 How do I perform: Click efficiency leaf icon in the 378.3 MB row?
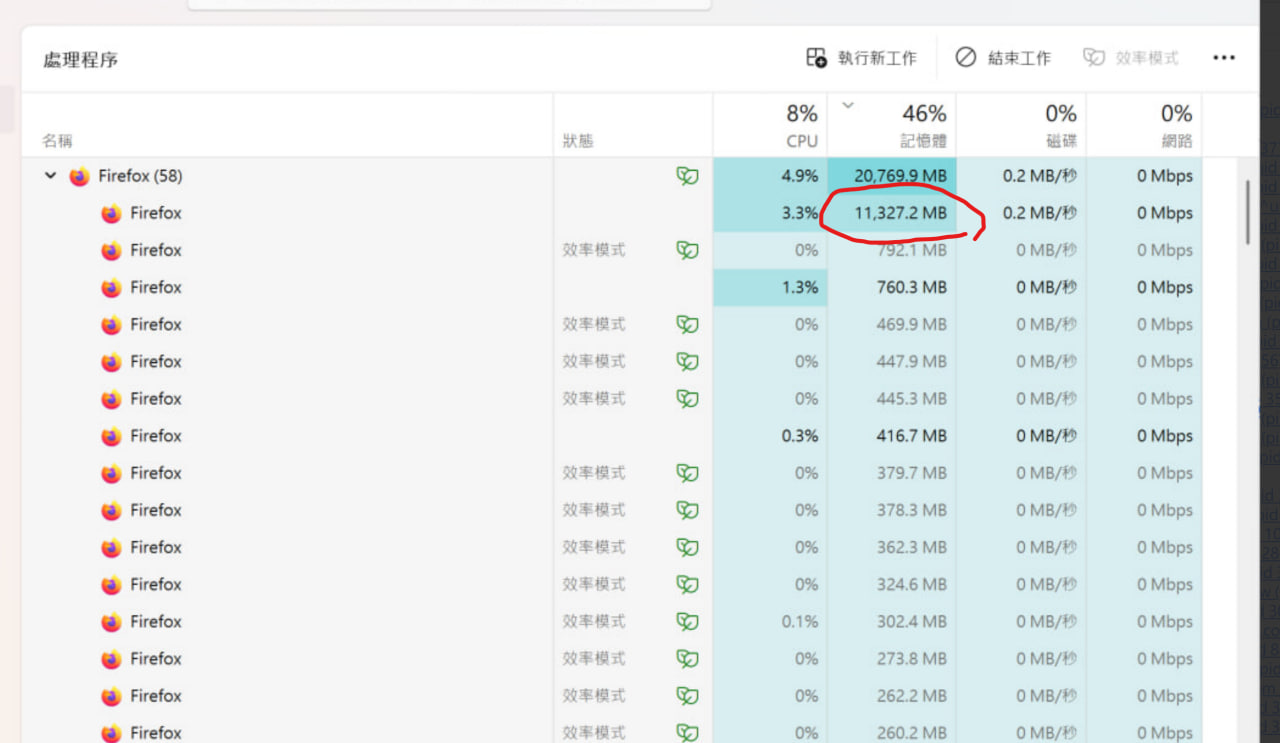click(x=687, y=510)
